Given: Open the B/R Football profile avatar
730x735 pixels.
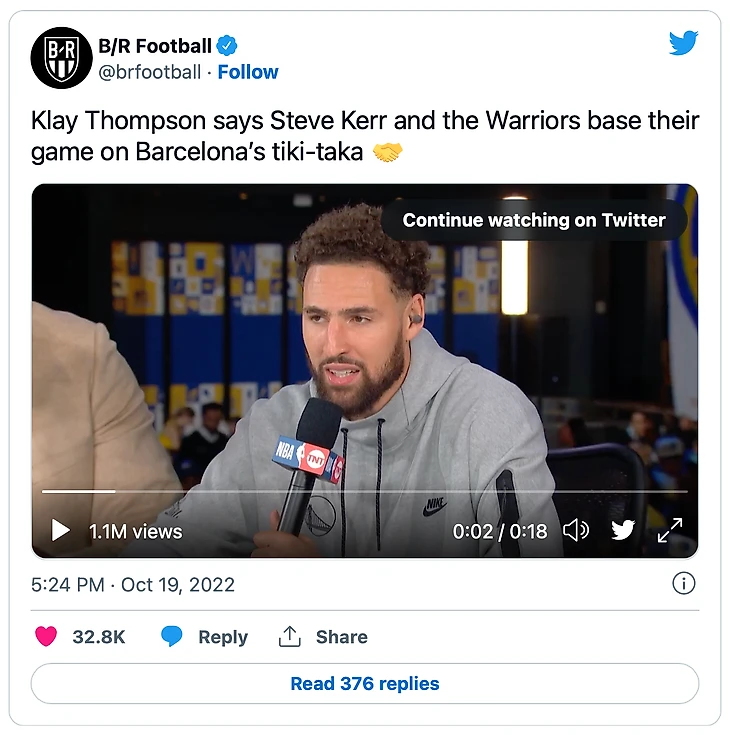Looking at the screenshot, I should tap(62, 58).
